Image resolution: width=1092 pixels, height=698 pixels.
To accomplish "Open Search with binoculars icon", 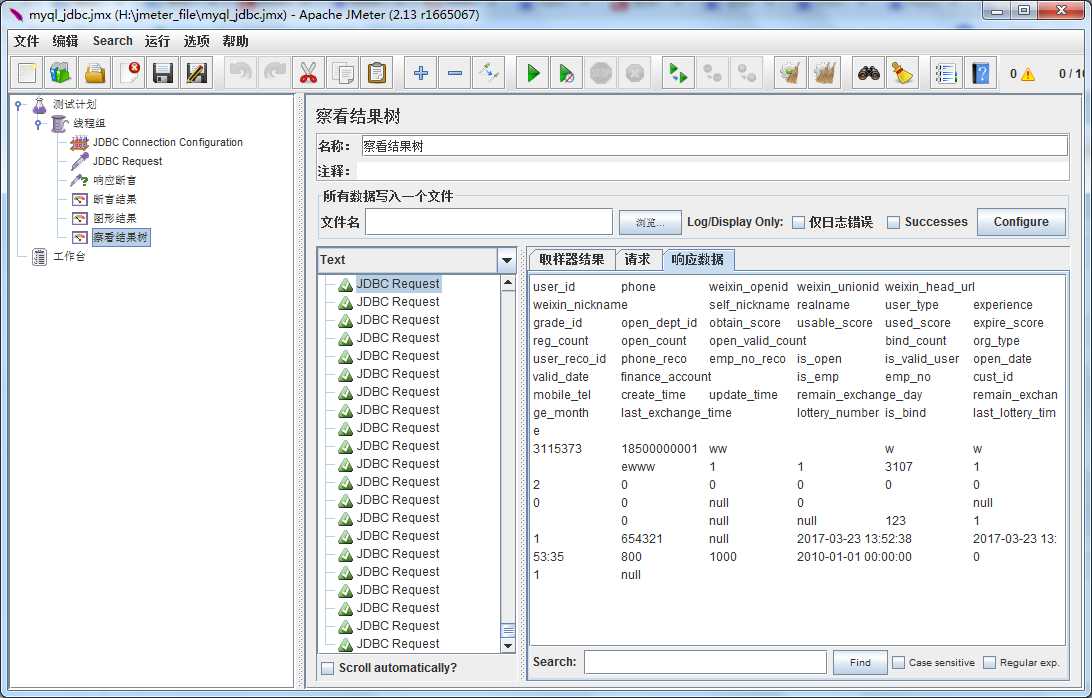I will pyautogui.click(x=868, y=72).
